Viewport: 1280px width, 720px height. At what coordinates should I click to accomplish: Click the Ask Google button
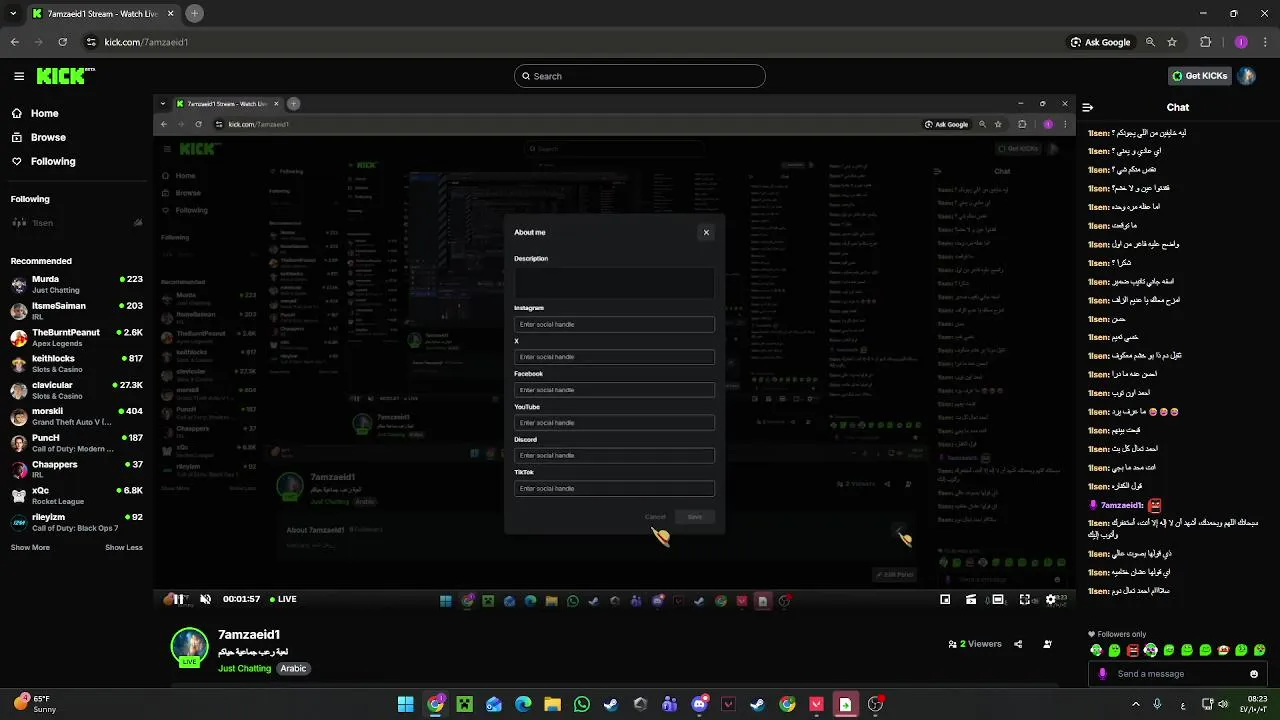click(x=1100, y=42)
